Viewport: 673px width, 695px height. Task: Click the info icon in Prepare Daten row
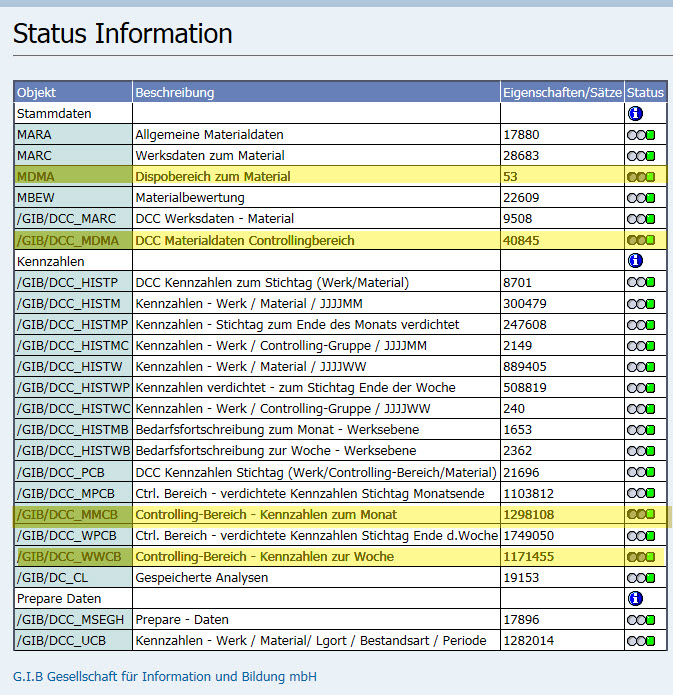[634, 598]
